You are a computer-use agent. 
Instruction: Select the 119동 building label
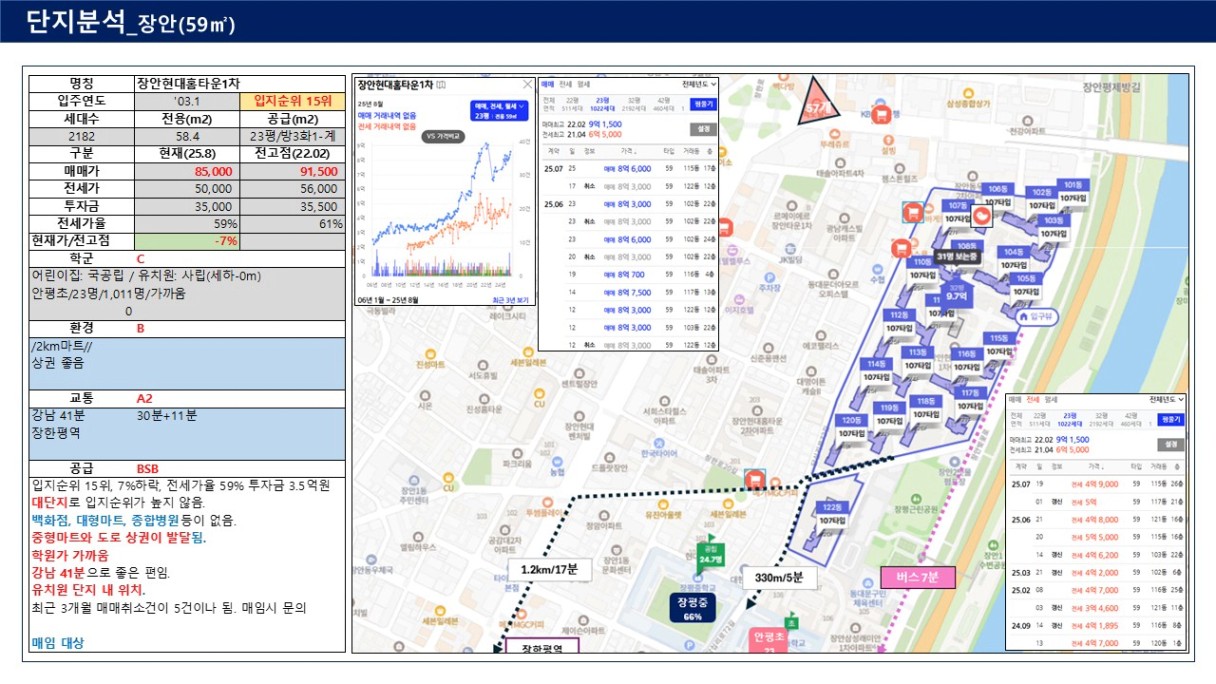pyautogui.click(x=888, y=408)
